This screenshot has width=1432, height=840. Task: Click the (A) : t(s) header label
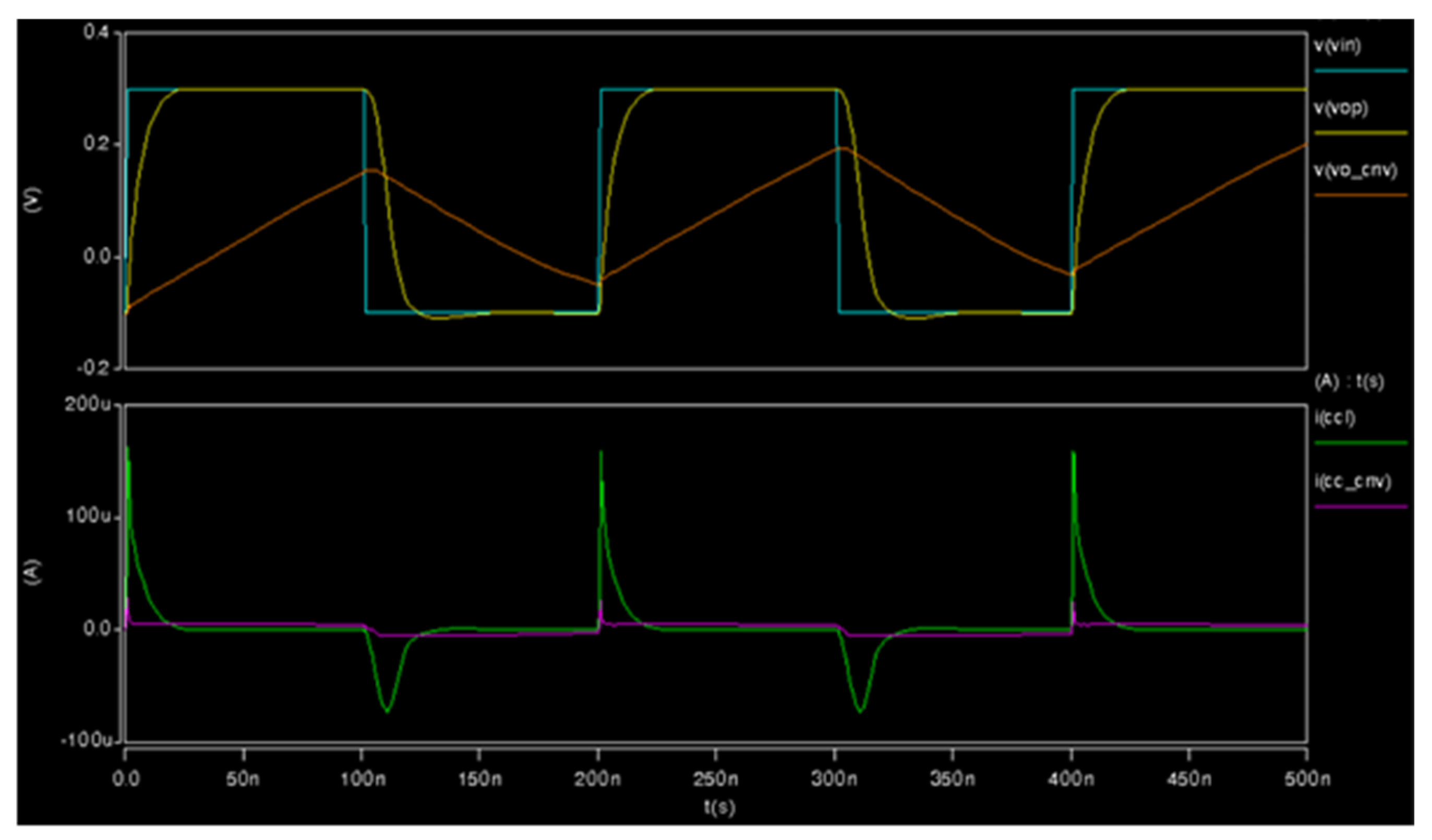point(1349,382)
